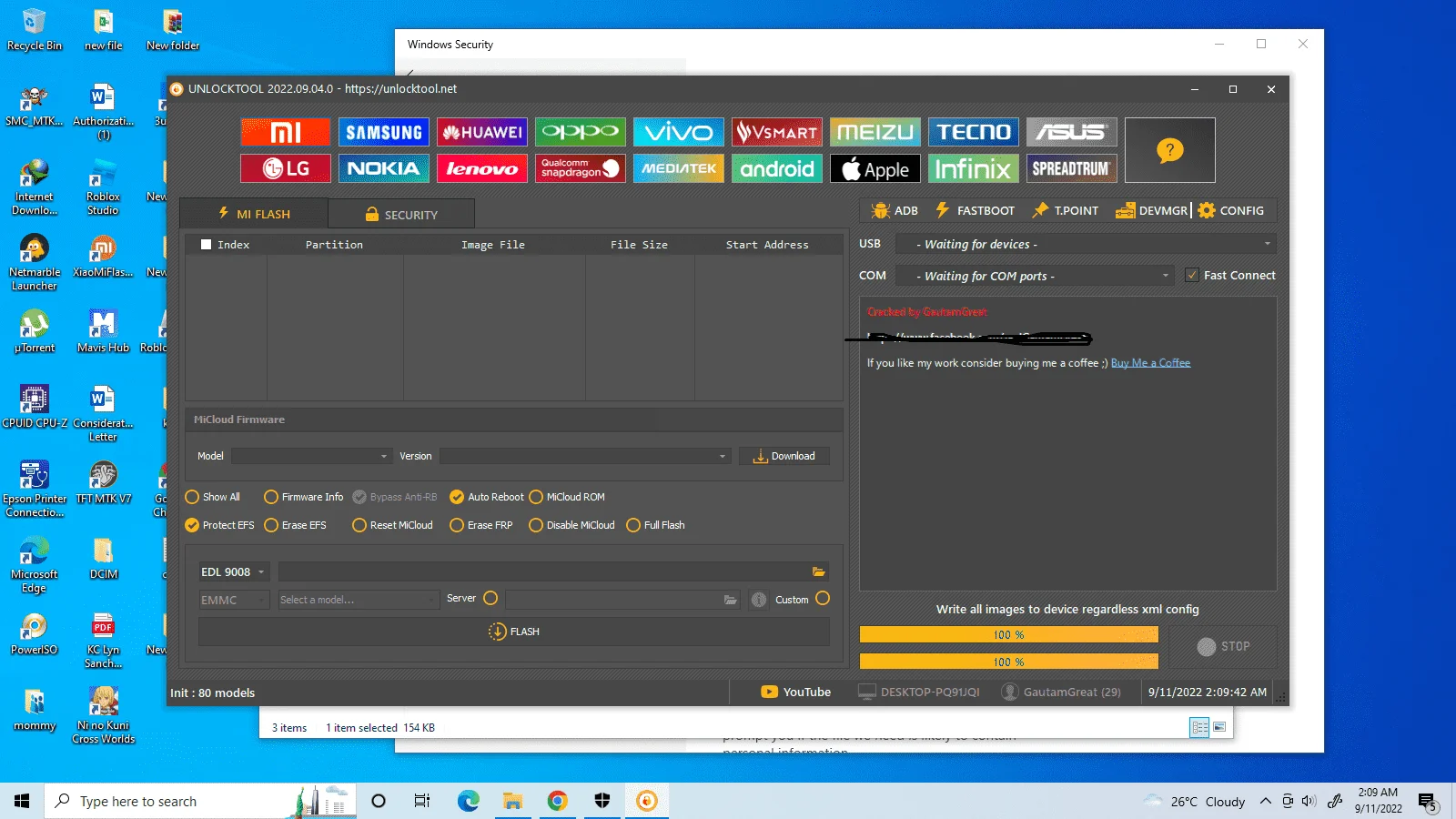The image size is (1456, 819).
Task: Open the MediaTek brand tile
Action: click(678, 168)
